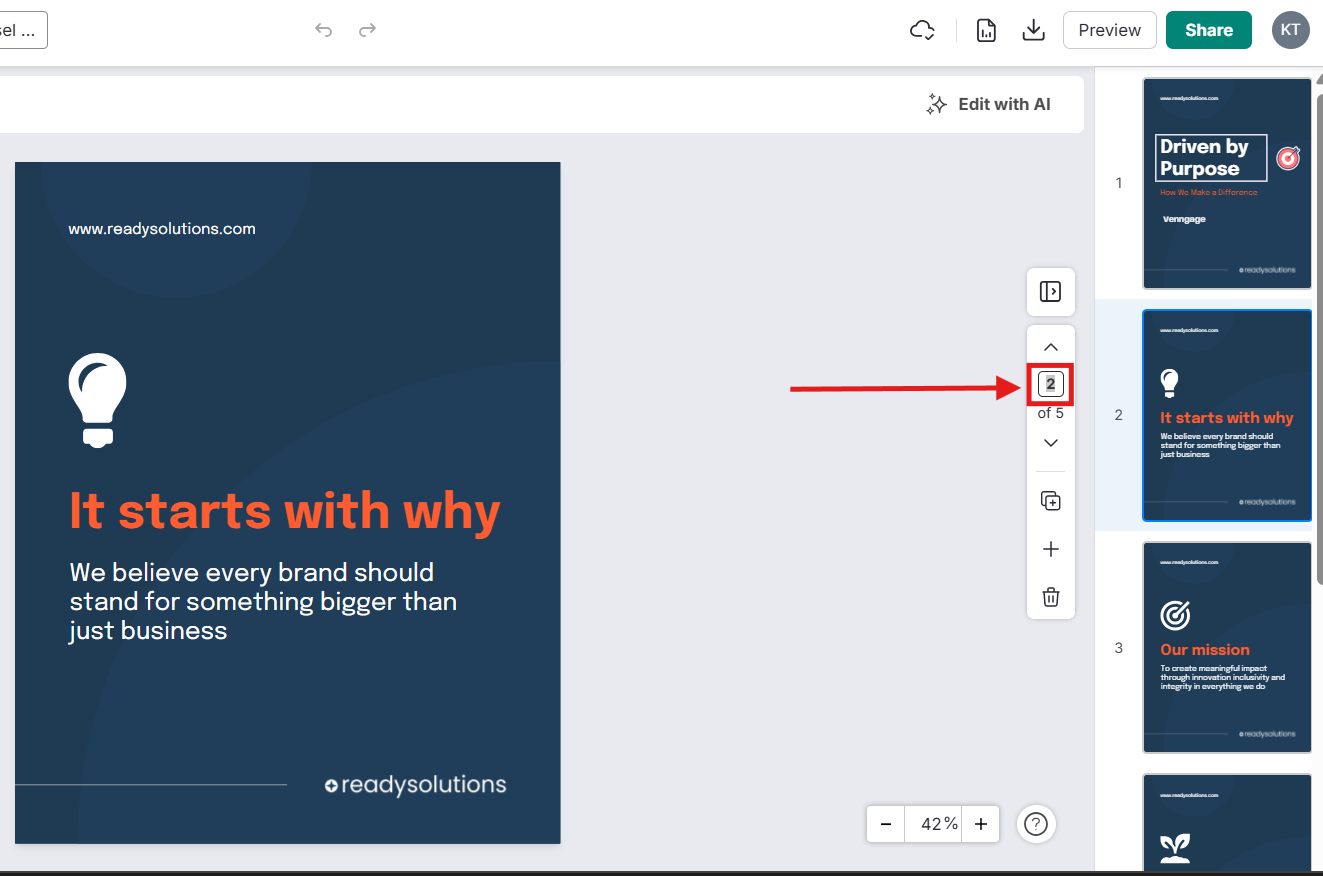
Task: Click the Preview button
Action: pos(1109,30)
